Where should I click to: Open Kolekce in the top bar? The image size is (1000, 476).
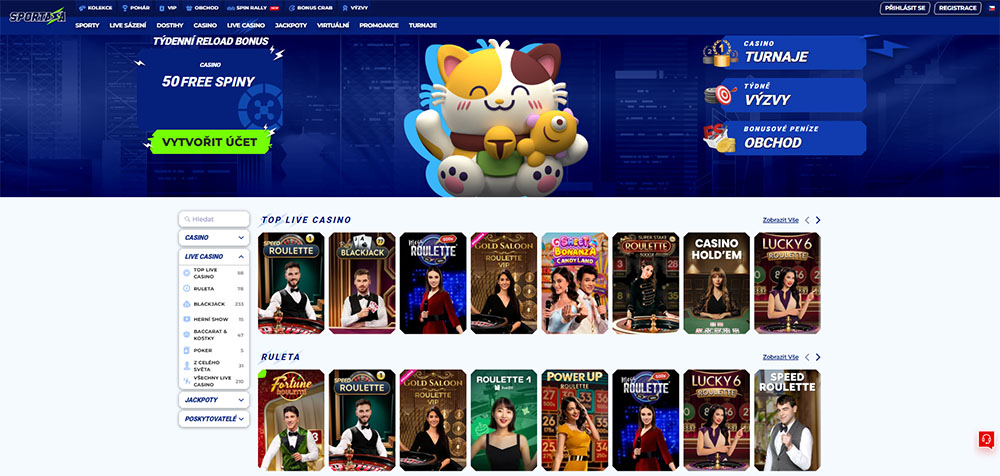pyautogui.click(x=96, y=8)
